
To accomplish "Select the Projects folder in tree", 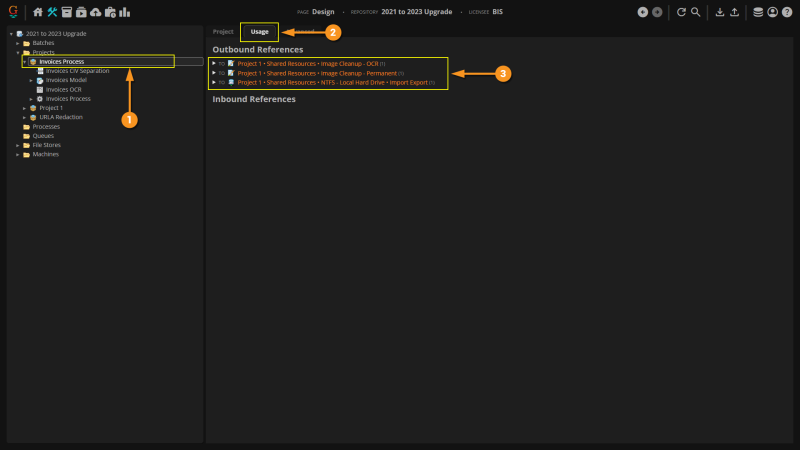I will click(x=43, y=53).
